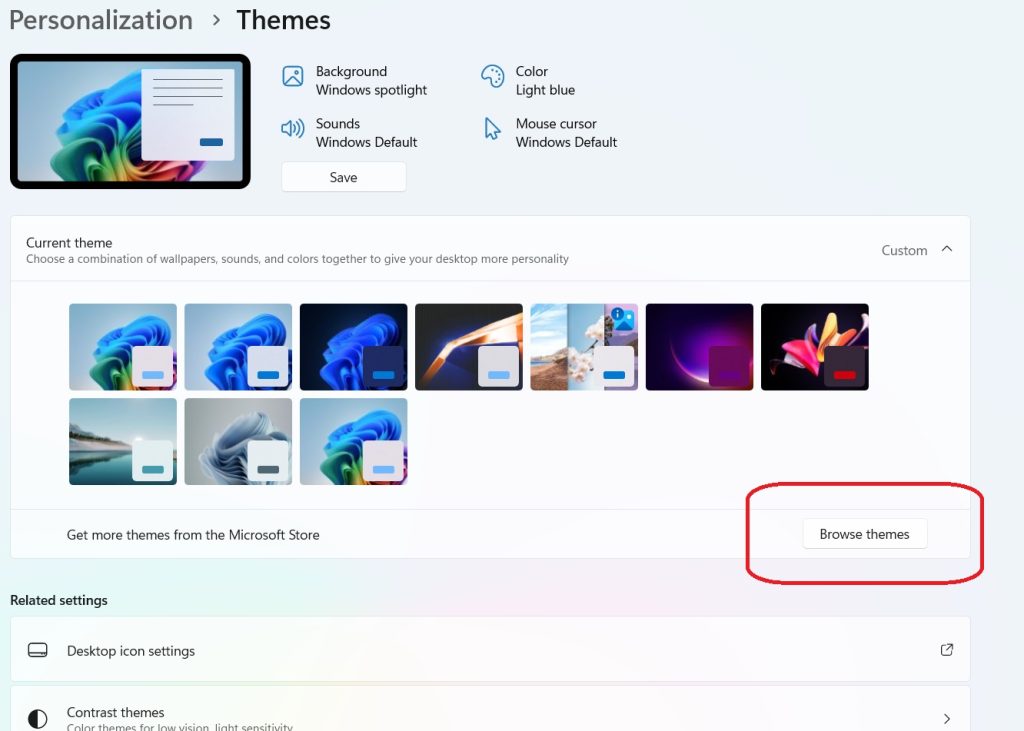Viewport: 1024px width, 731px height.
Task: Click the external link icon for Desktop icon settings
Action: 946,650
